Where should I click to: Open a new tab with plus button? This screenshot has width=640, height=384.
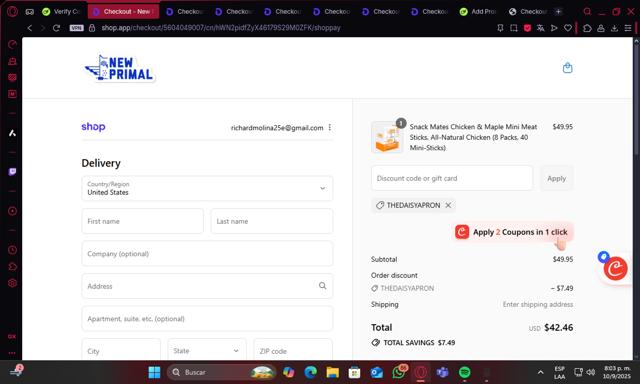click(x=558, y=11)
